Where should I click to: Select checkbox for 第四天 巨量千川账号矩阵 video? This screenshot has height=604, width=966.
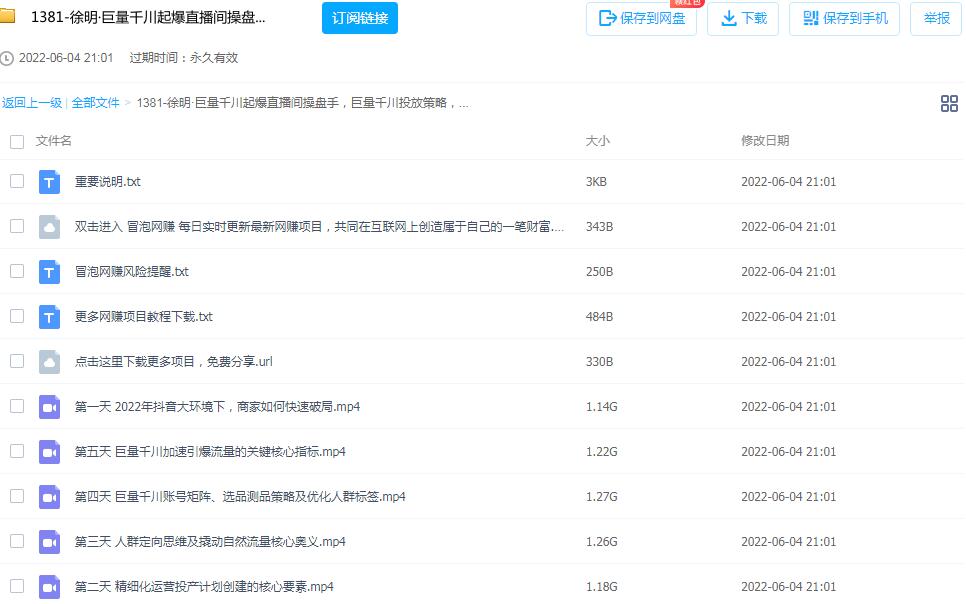click(17, 496)
